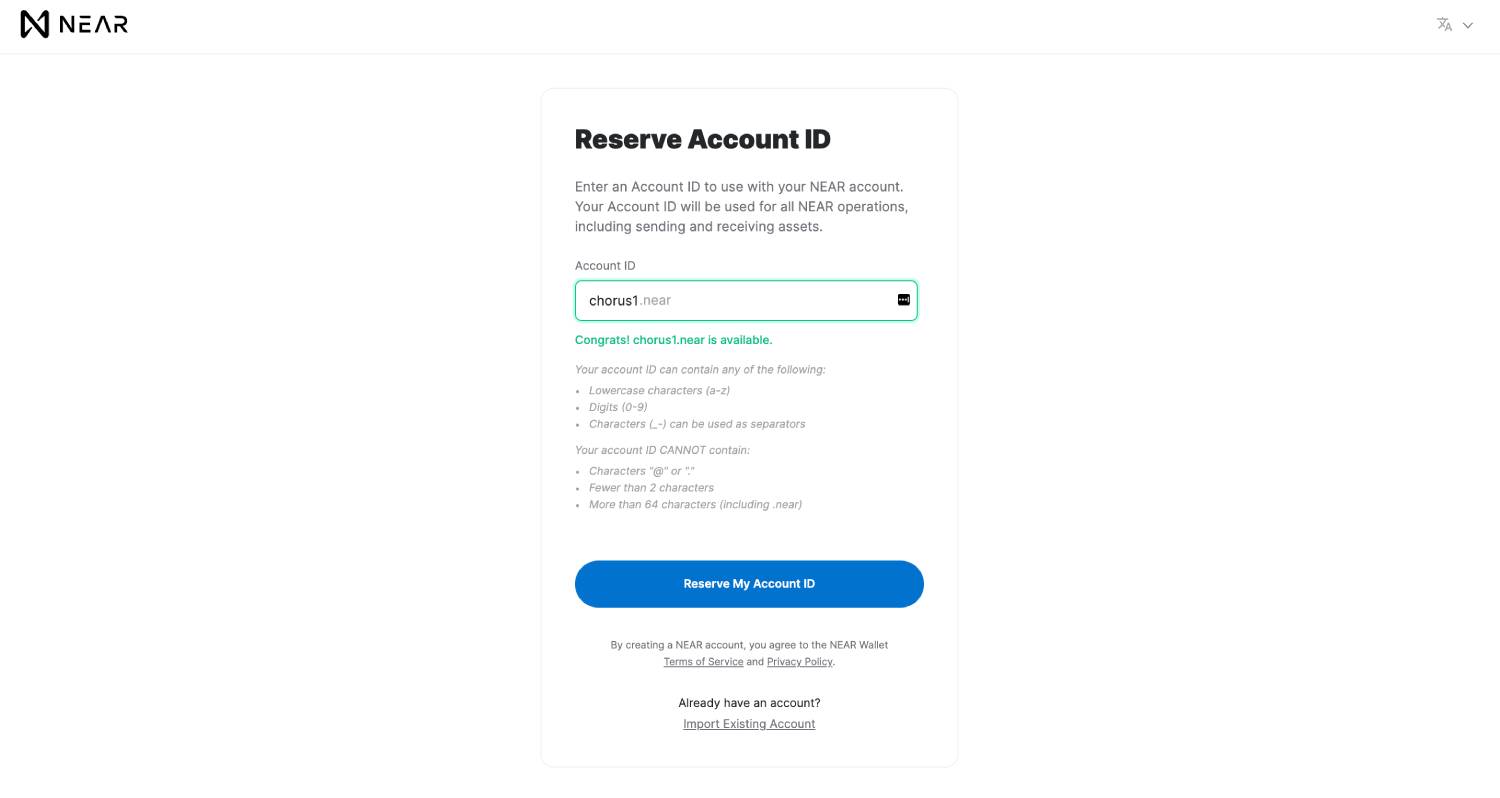Open the Terms of Service link
This screenshot has width=1500, height=798.
[703, 662]
